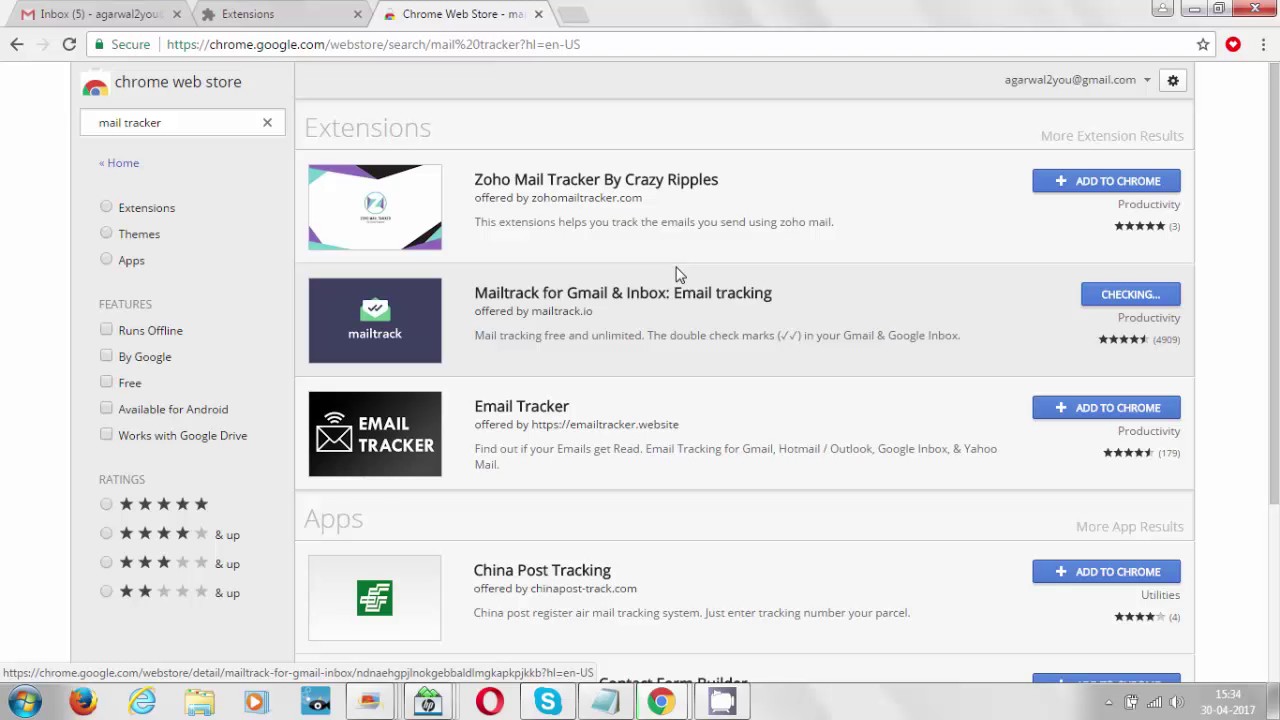Reload the current page
The image size is (1280, 720).
coord(69,44)
